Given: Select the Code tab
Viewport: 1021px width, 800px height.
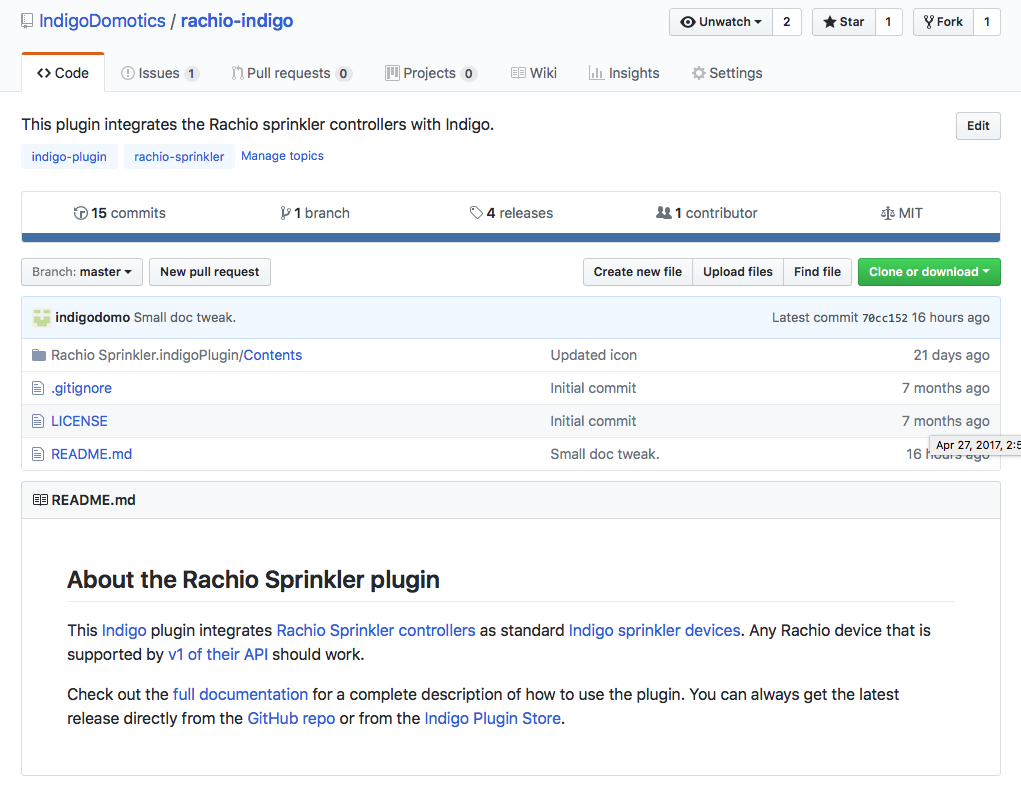Looking at the screenshot, I should coord(63,73).
